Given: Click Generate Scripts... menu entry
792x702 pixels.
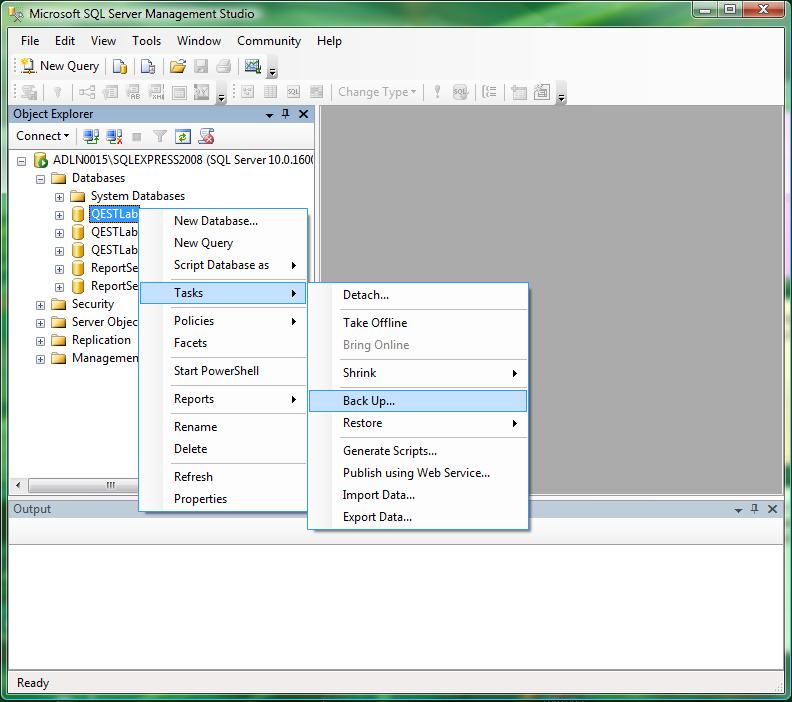Looking at the screenshot, I should coord(390,451).
